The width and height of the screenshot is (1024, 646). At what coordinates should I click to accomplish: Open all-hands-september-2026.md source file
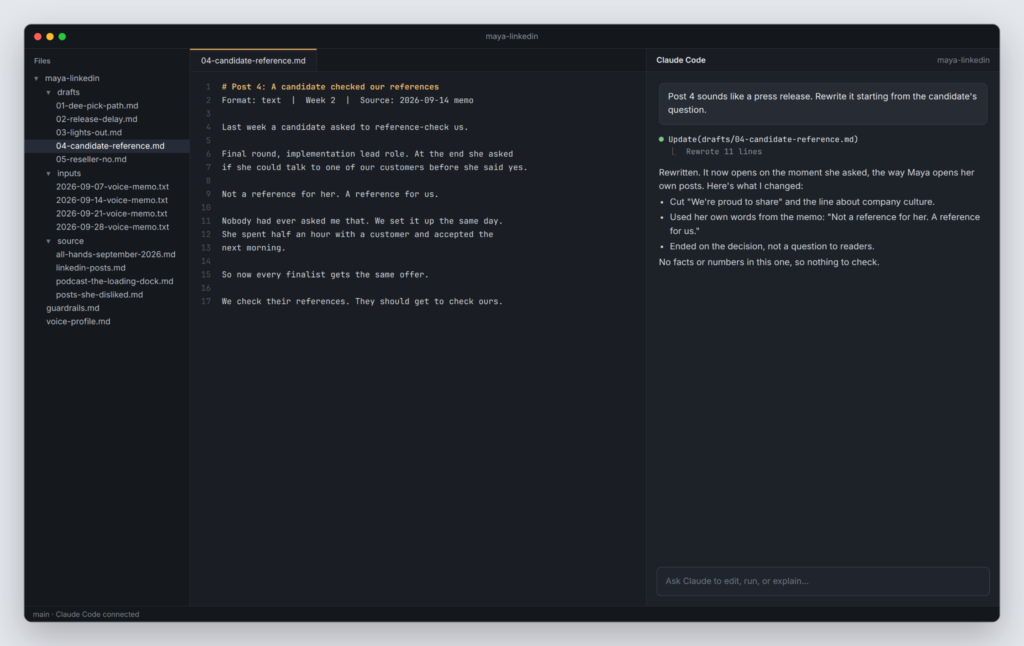(115, 255)
